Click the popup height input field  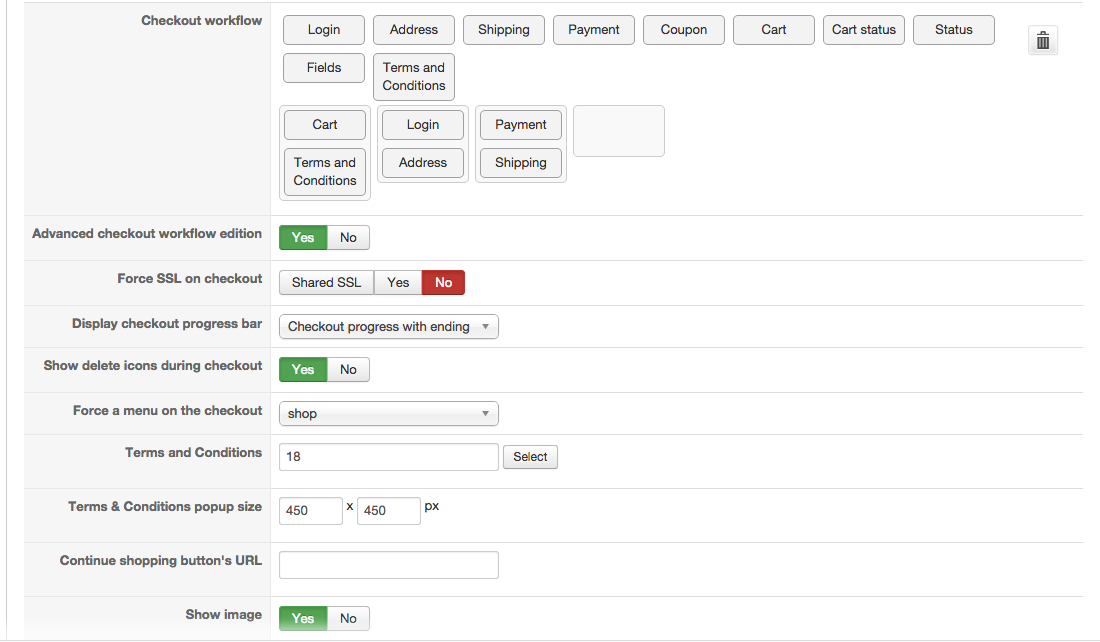tap(388, 511)
